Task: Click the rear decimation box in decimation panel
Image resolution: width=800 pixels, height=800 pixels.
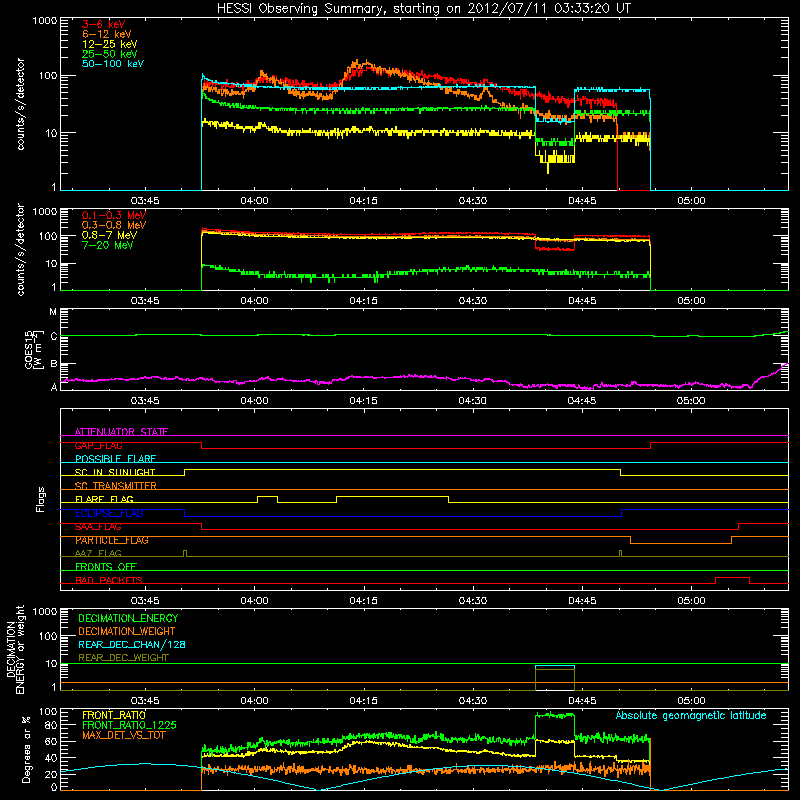Action: click(555, 678)
